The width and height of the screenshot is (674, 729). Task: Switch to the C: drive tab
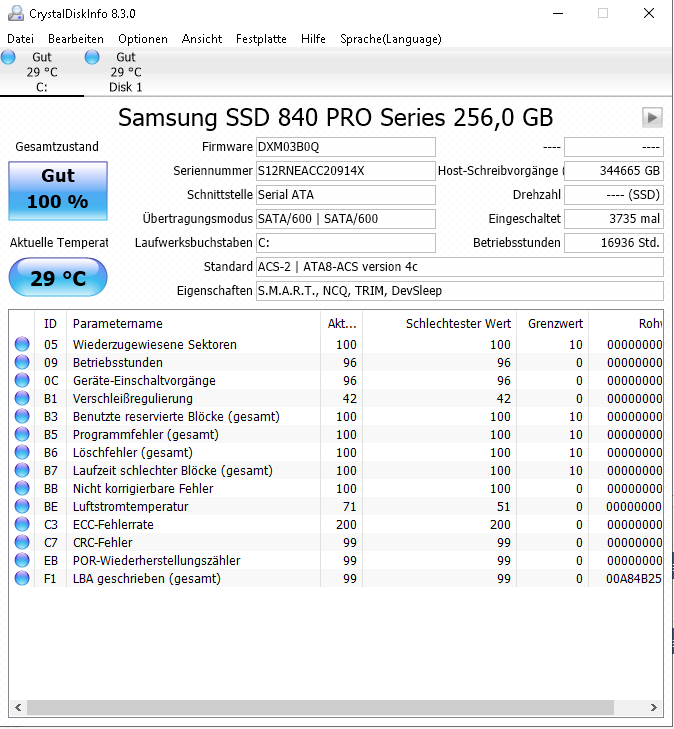point(42,72)
